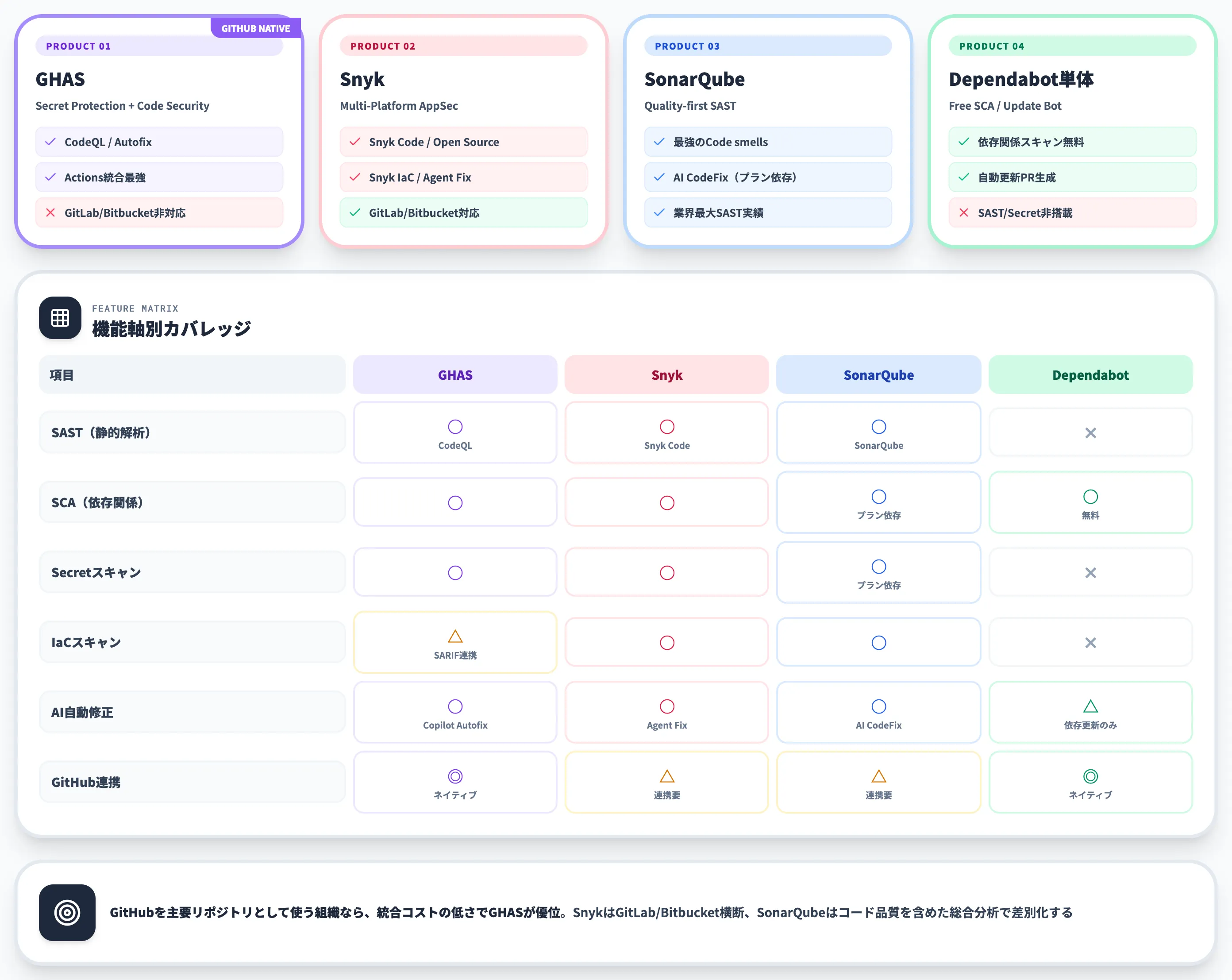The height and width of the screenshot is (980, 1232).
Task: Click the Multi-Platform AppSec subtitle
Action: click(x=399, y=106)
